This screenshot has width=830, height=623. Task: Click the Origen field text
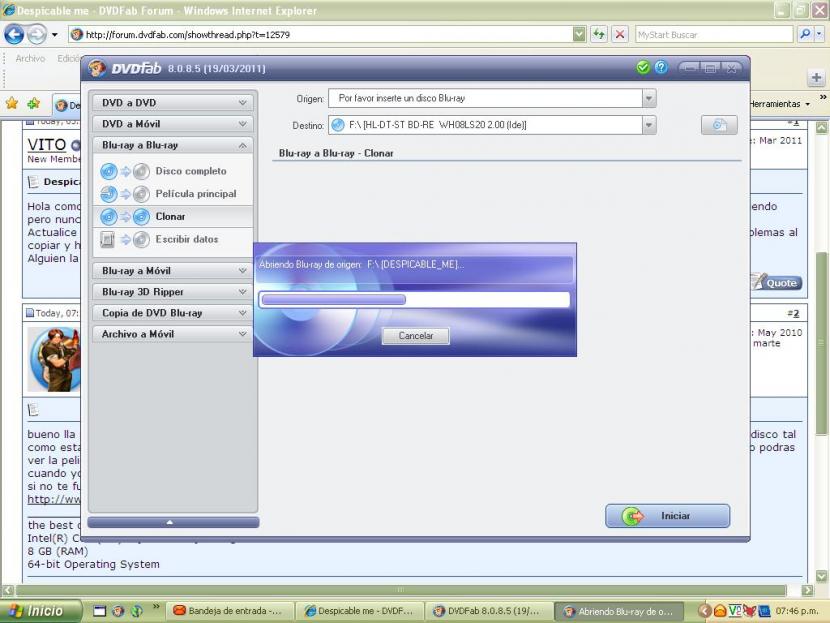pos(402,98)
